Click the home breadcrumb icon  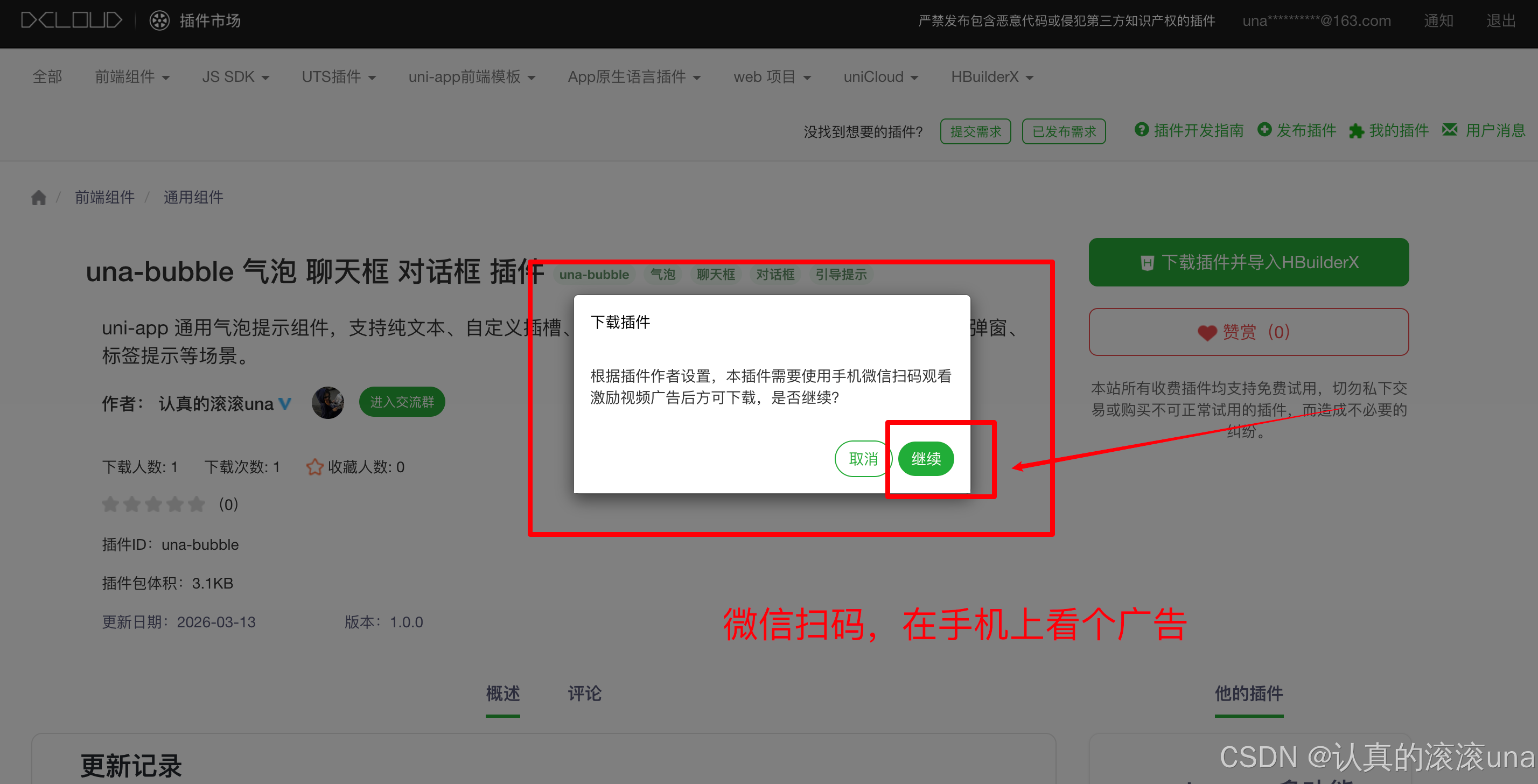[x=39, y=198]
